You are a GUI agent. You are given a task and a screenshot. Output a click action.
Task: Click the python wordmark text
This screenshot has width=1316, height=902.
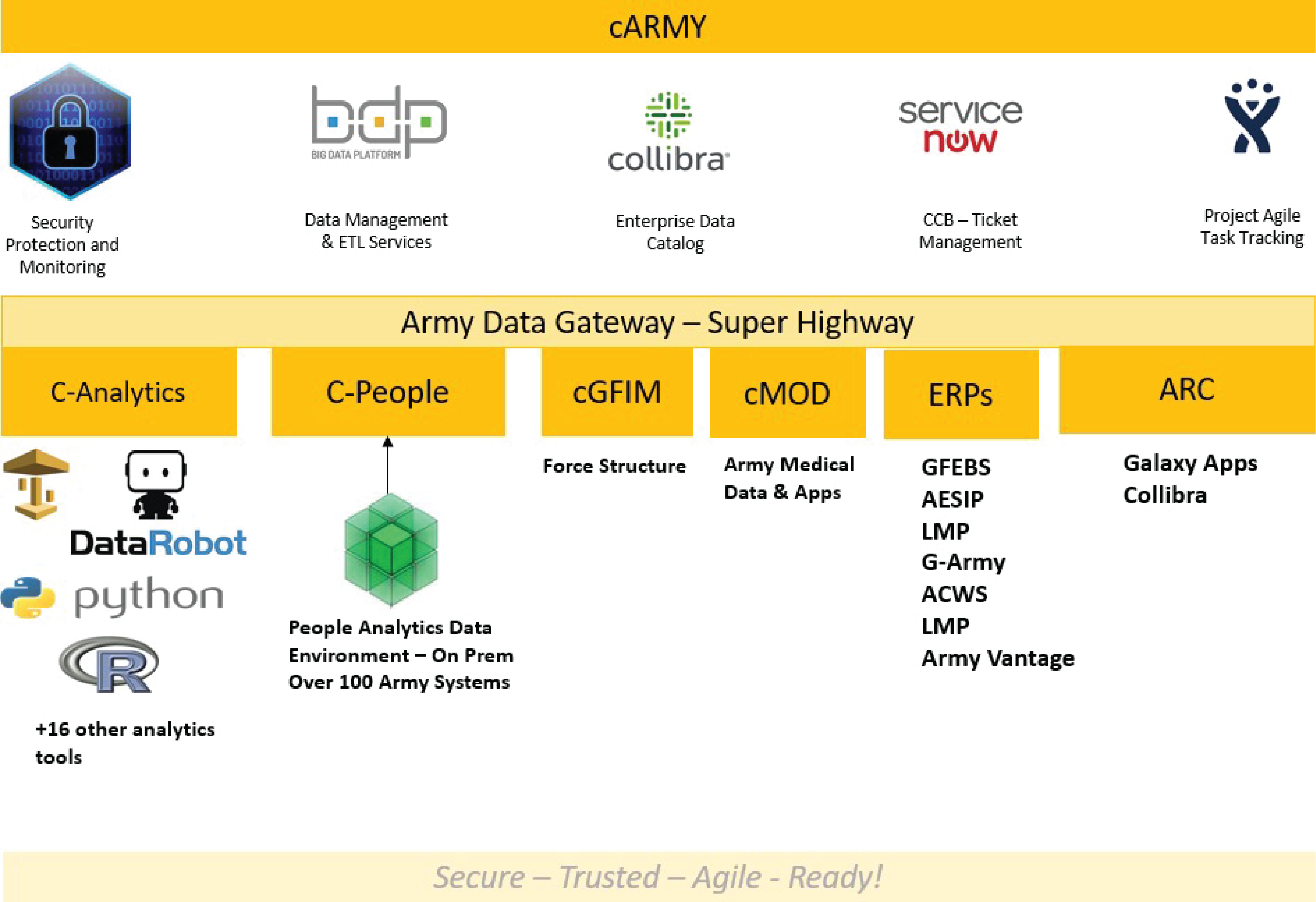(x=149, y=597)
